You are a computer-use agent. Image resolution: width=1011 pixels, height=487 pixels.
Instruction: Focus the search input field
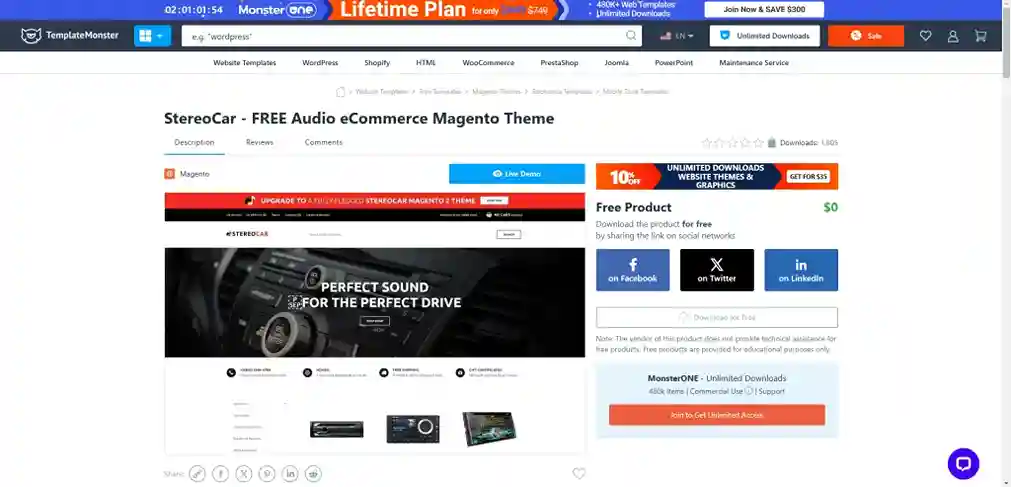coord(411,36)
